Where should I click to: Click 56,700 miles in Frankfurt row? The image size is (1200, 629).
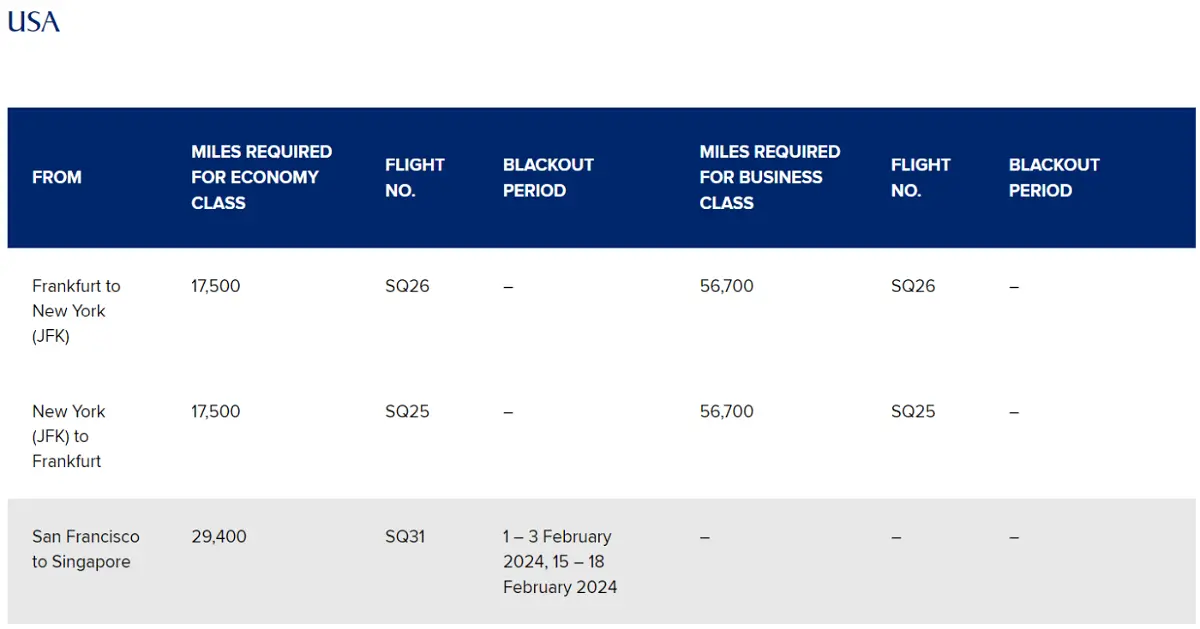pyautogui.click(x=727, y=286)
